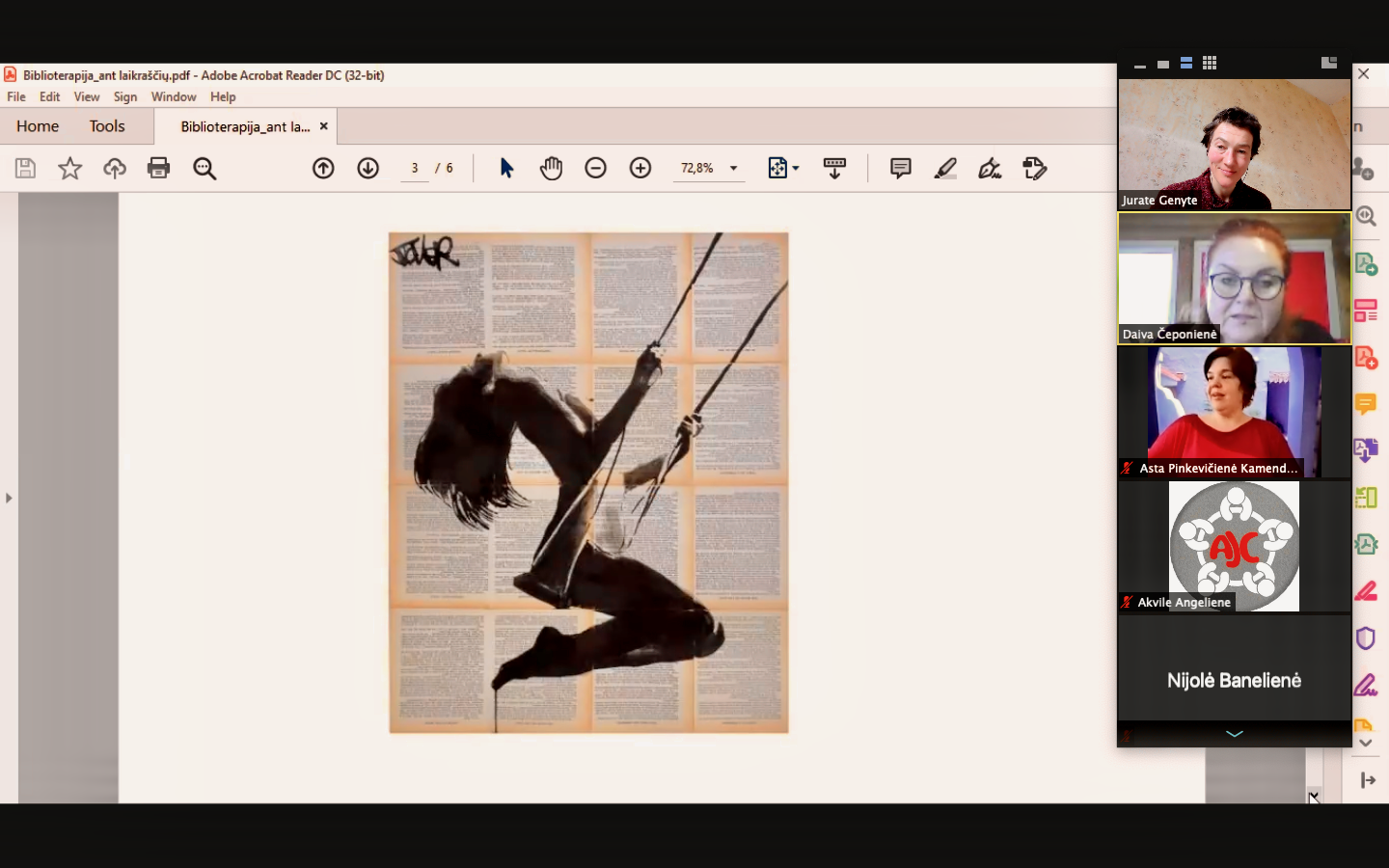The height and width of the screenshot is (868, 1389).
Task: Open the Export PDF tool in sidebar
Action: [x=1366, y=263]
